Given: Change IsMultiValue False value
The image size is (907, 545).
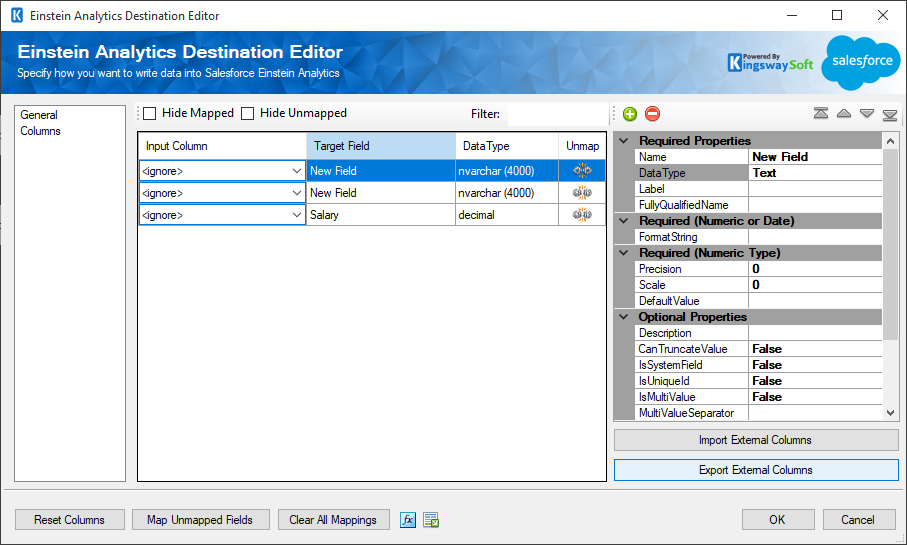Looking at the screenshot, I should click(815, 397).
